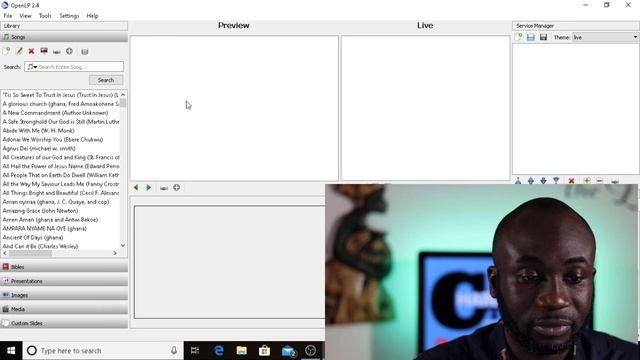640x360 pixels.
Task: Click the Type here to search box
Action: pyautogui.click(x=103, y=351)
